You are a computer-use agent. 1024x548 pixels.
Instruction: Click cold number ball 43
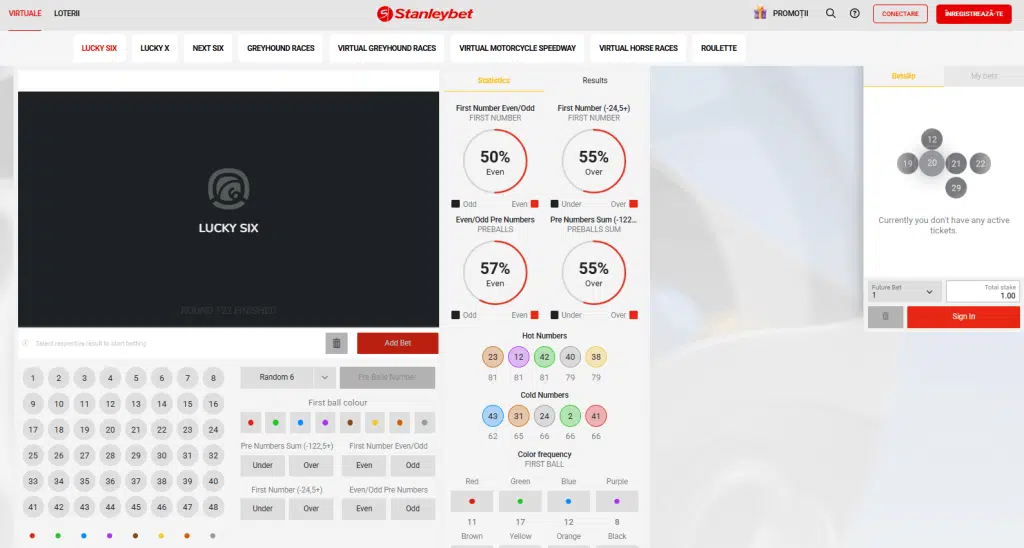pyautogui.click(x=492, y=415)
